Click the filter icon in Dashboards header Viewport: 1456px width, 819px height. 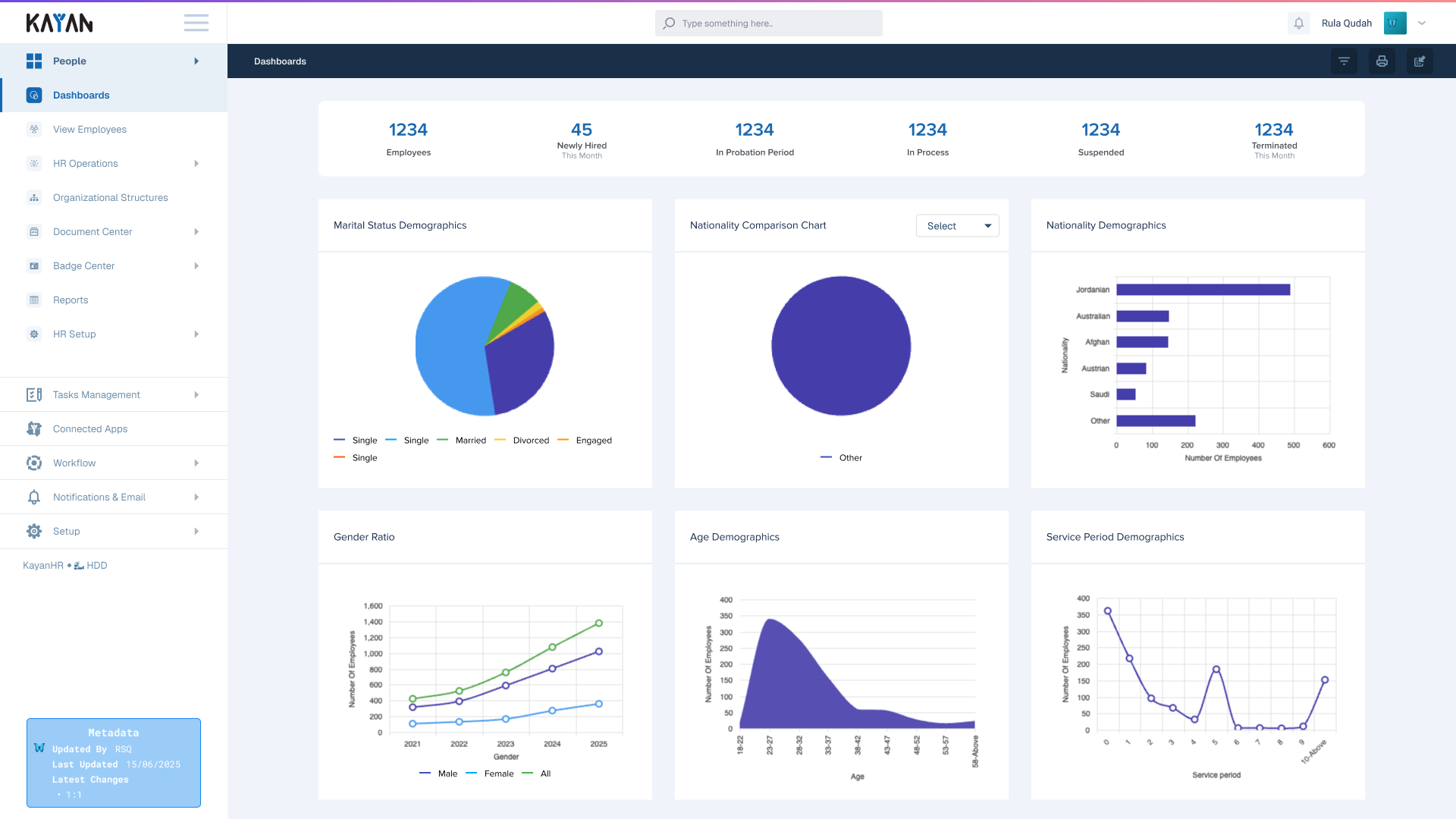coord(1344,61)
